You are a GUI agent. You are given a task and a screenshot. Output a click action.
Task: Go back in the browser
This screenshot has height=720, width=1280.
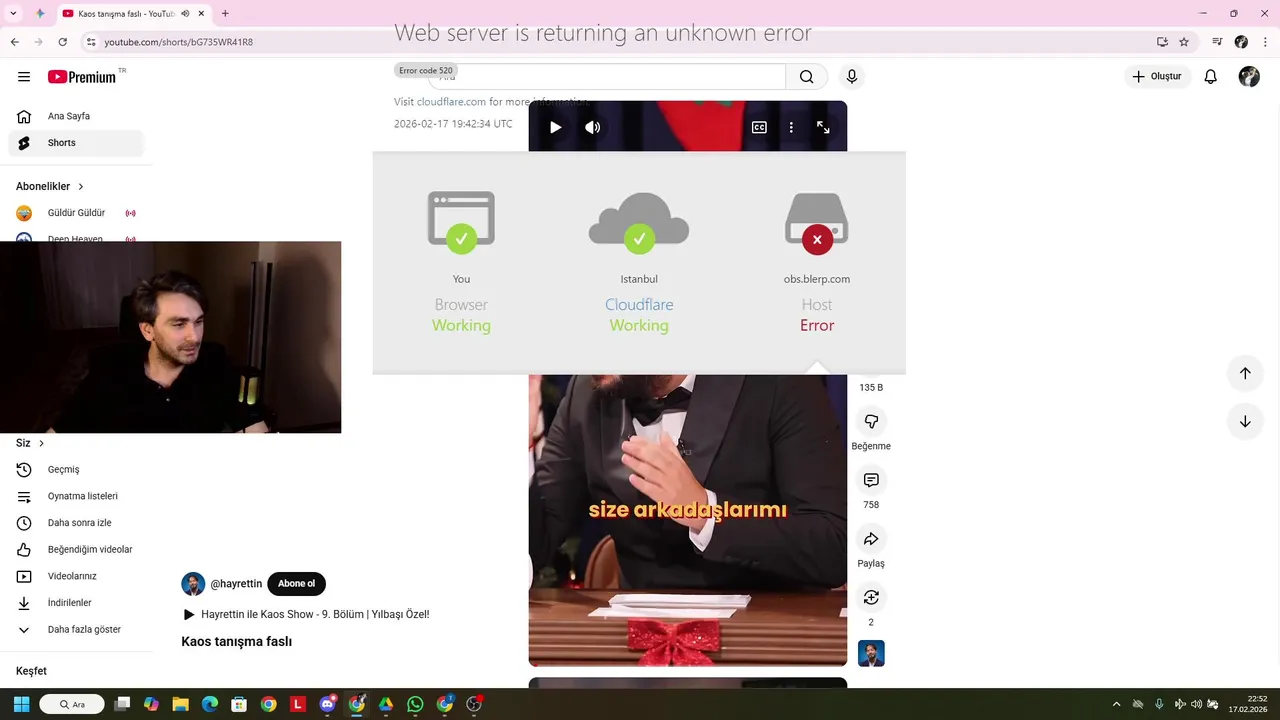point(15,42)
